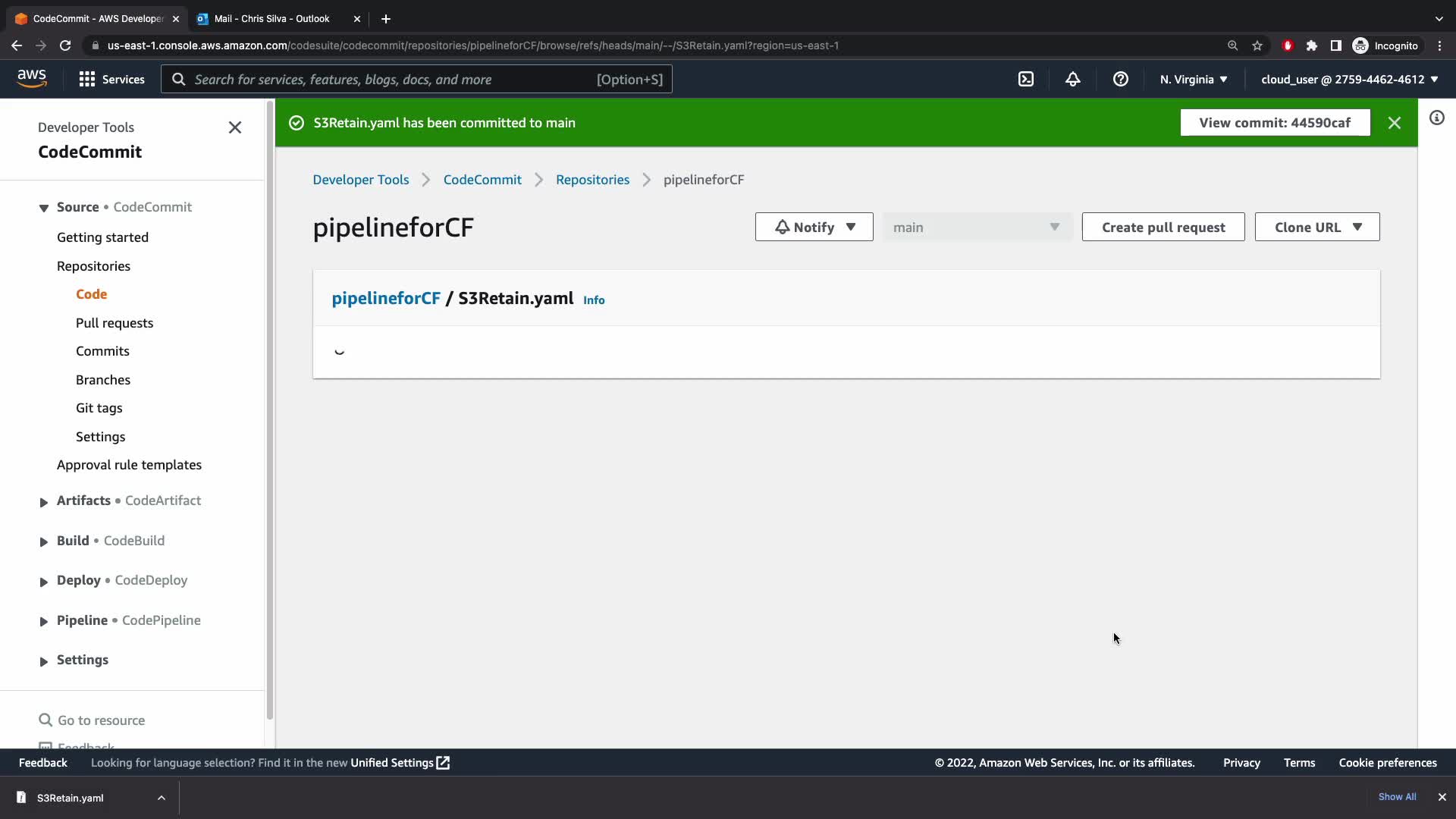Focus the AWS services search field
1456x819 pixels.
(394, 79)
